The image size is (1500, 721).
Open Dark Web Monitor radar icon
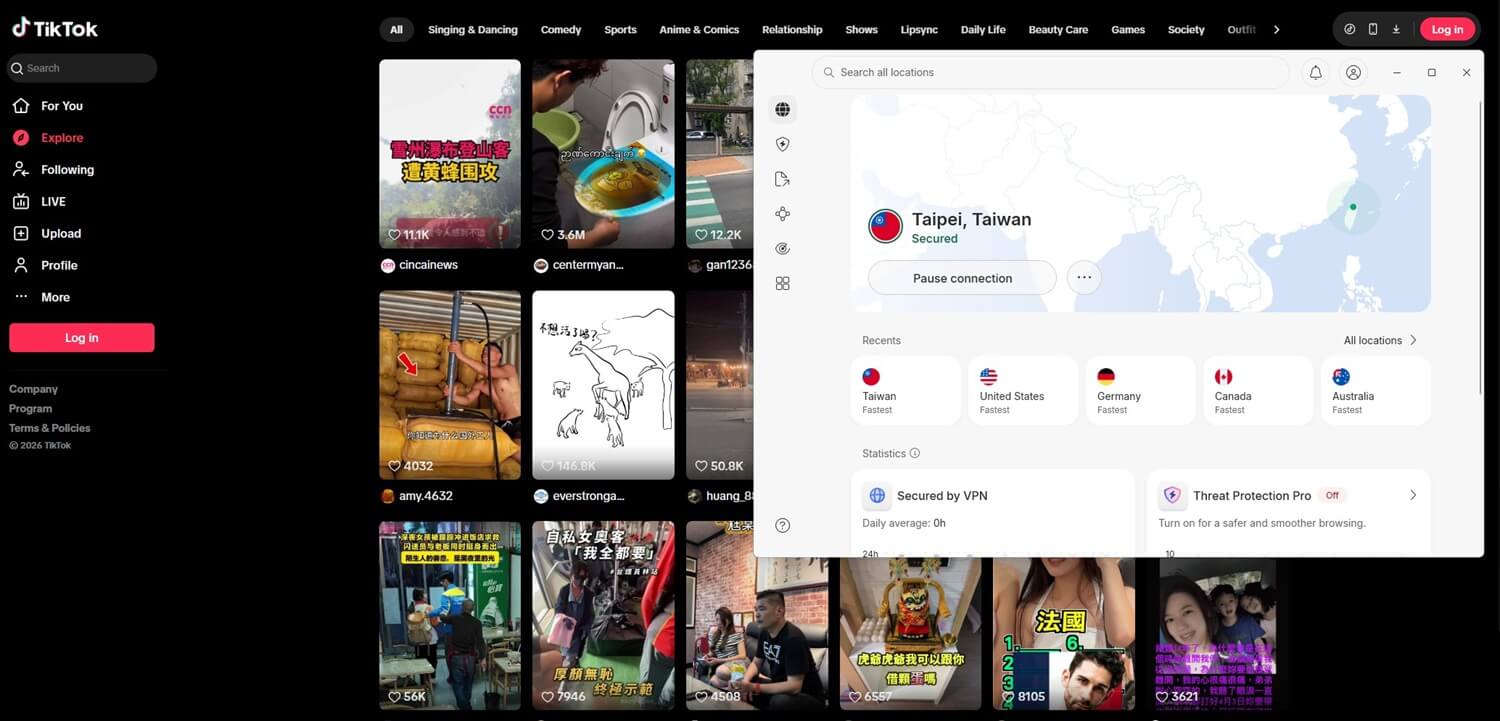tap(782, 249)
